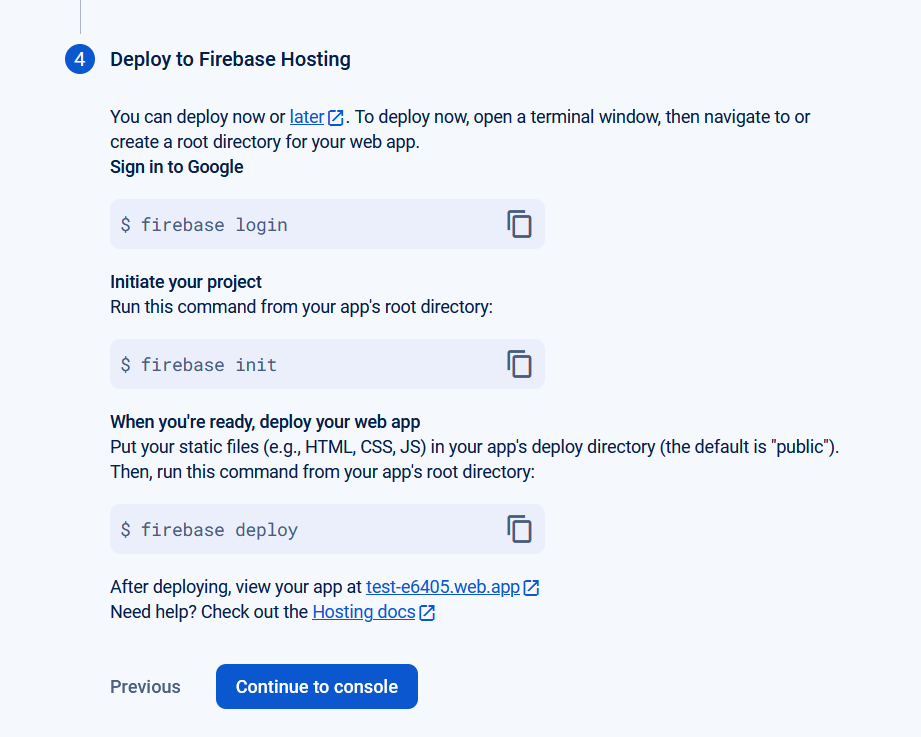Copy the firebase login command

tap(519, 224)
